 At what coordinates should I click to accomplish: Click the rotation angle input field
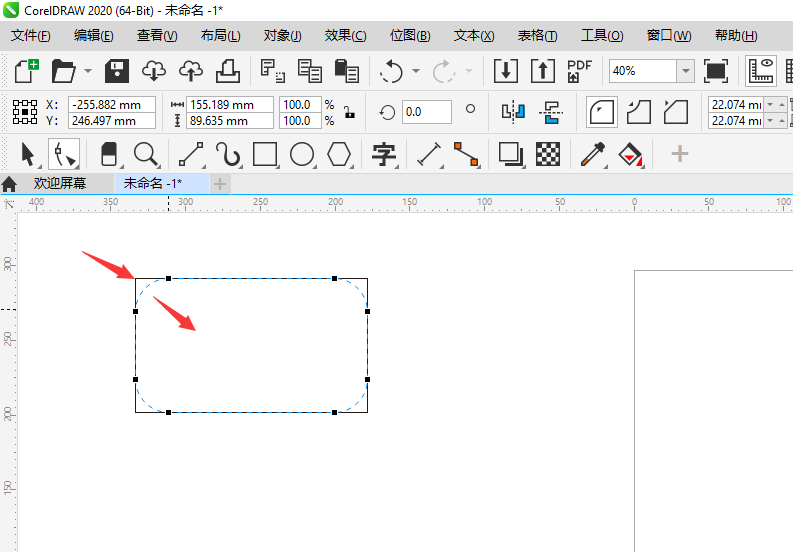point(426,112)
